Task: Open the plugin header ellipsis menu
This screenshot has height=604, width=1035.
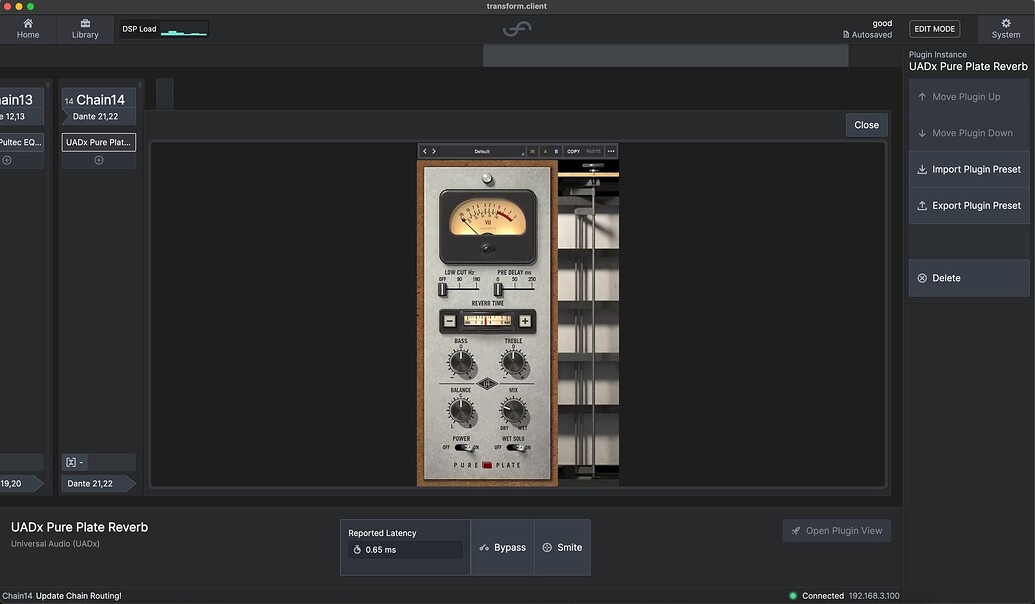Action: click(x=611, y=151)
